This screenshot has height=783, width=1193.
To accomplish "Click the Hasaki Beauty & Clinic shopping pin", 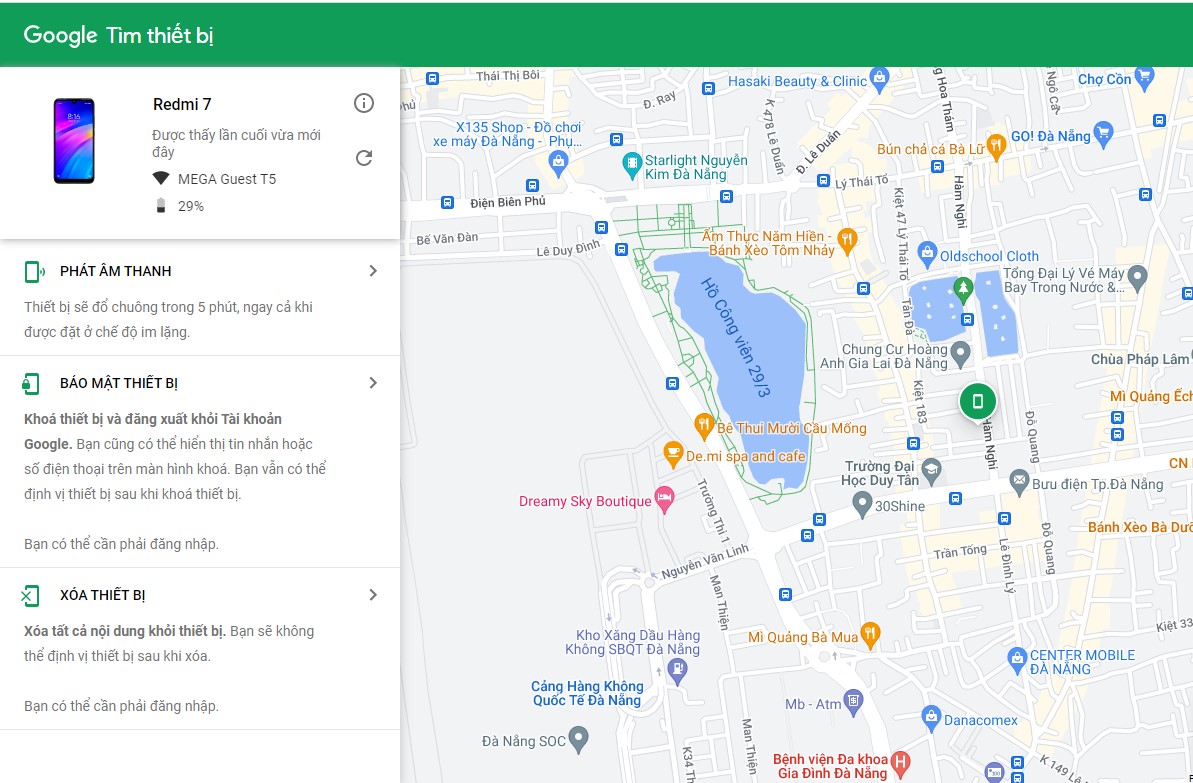I will 880,80.
